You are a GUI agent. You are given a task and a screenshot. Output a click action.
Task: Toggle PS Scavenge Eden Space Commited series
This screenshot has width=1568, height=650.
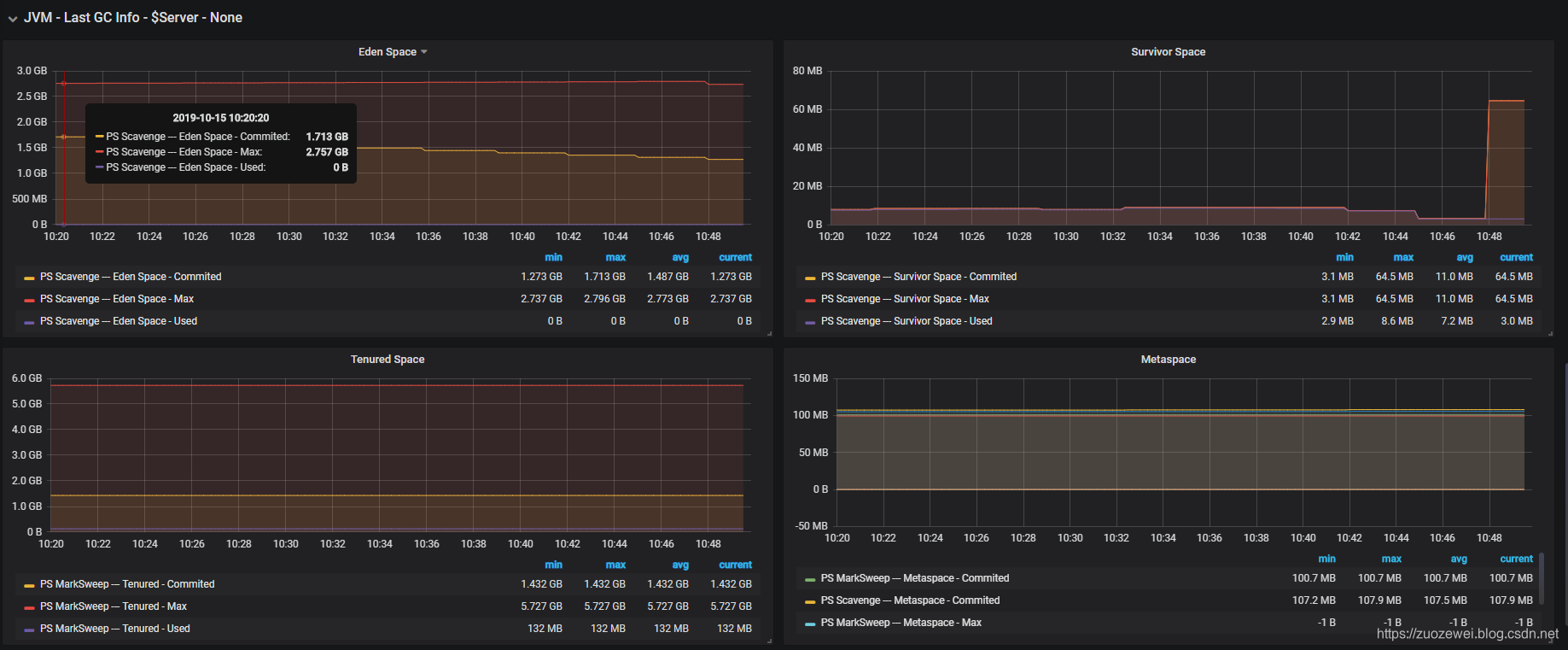(x=131, y=277)
